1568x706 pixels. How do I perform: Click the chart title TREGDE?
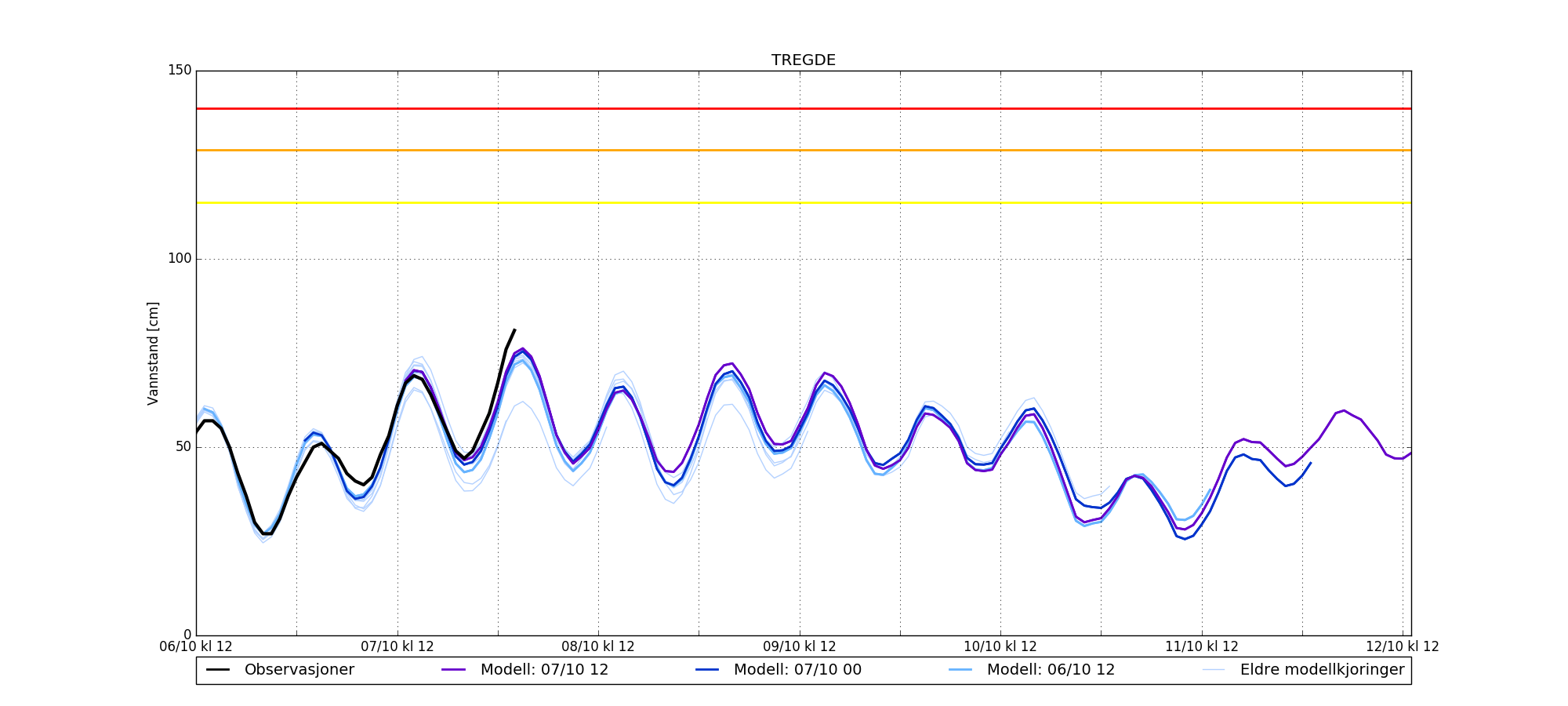click(x=804, y=60)
